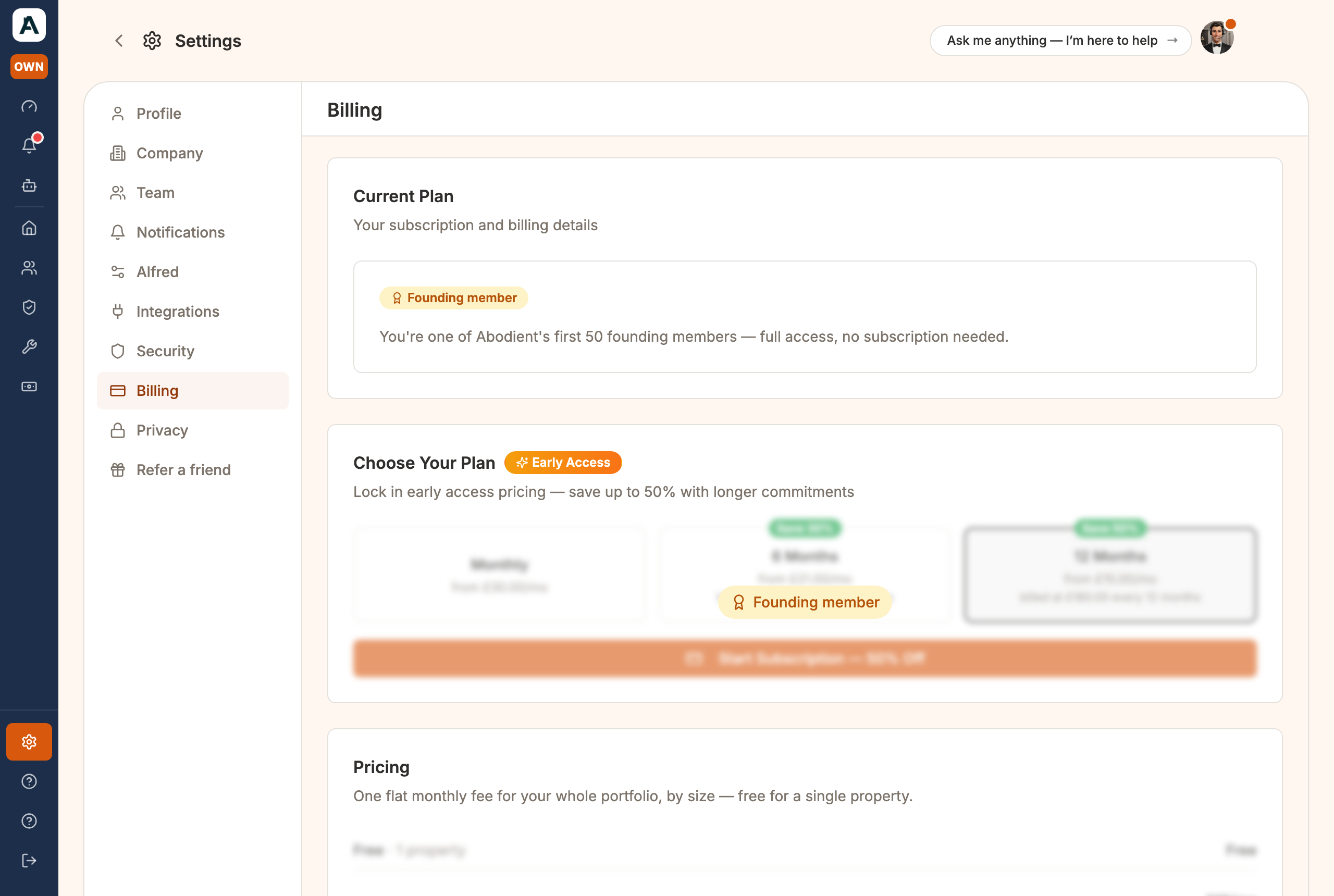Click the lower help question-mark icon

point(29,821)
